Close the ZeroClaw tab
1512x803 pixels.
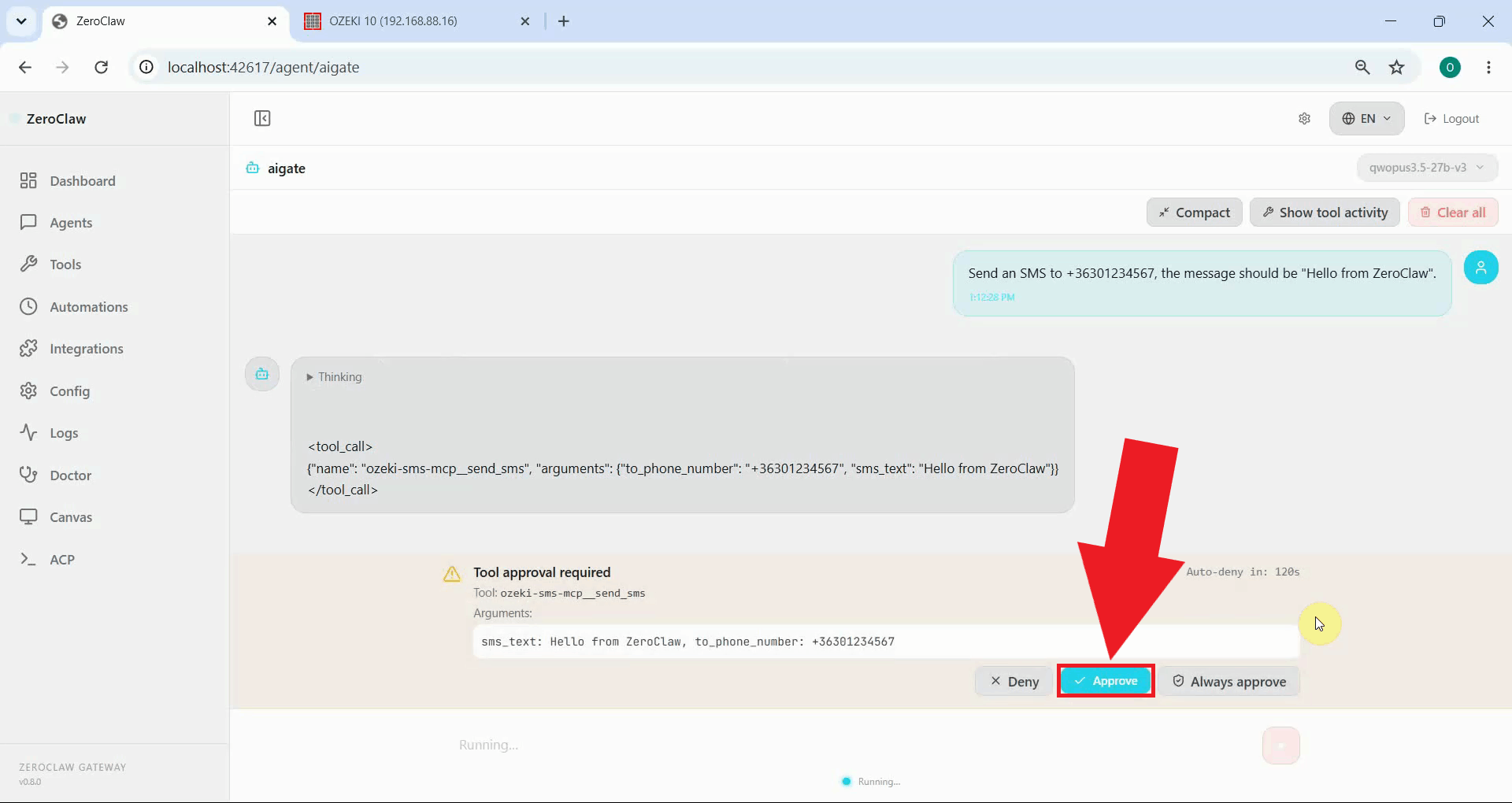point(272,21)
